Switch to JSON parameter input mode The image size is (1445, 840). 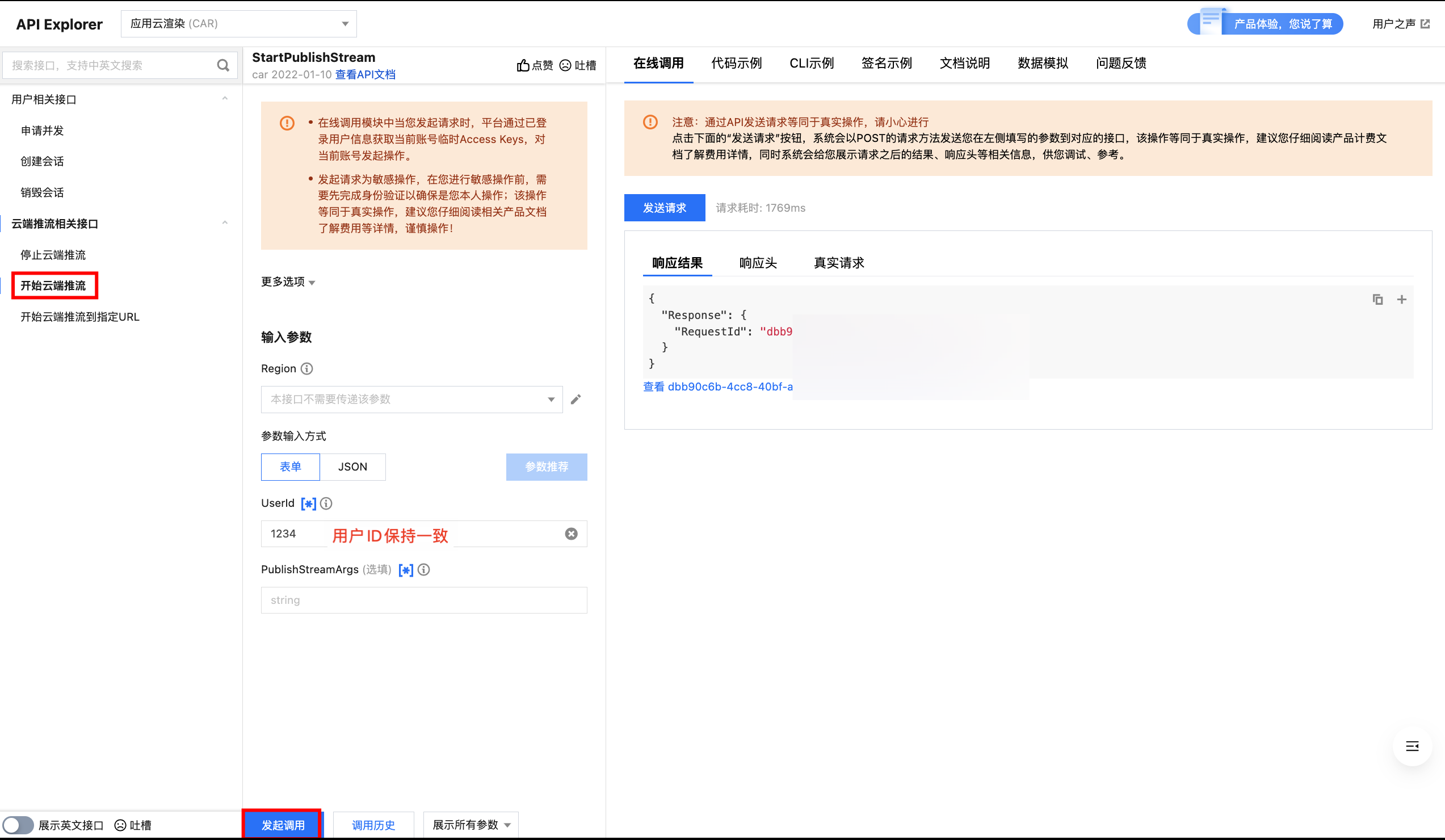tap(352, 467)
